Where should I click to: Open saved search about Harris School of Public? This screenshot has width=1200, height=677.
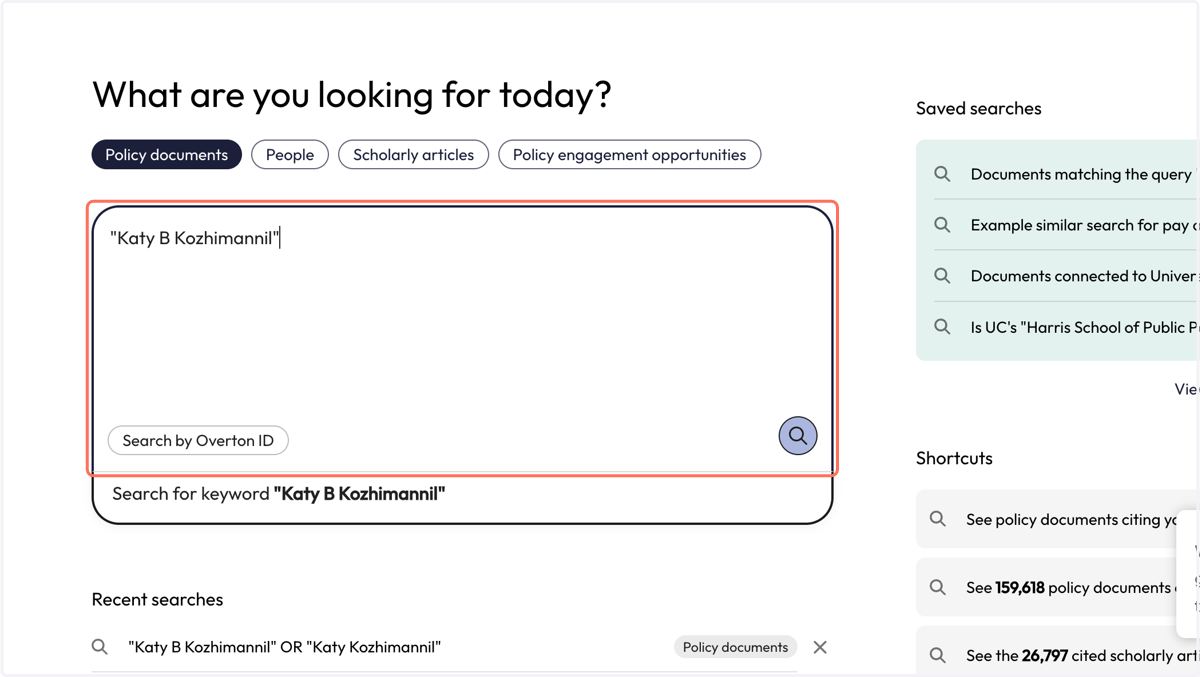(1065, 327)
